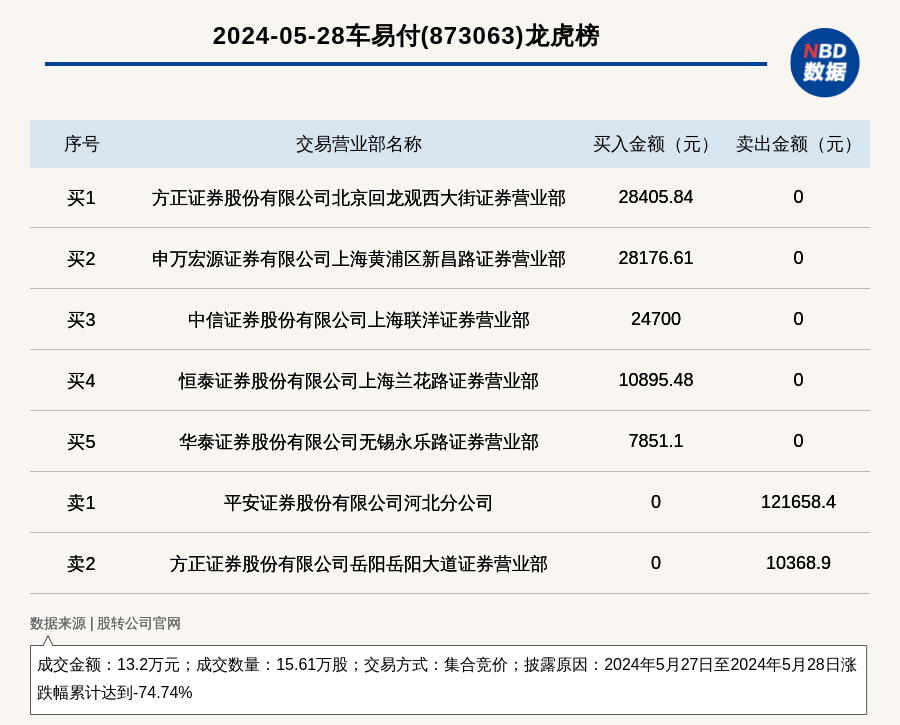900x725 pixels.
Task: Select the 买5 row label
Action: (x=81, y=442)
